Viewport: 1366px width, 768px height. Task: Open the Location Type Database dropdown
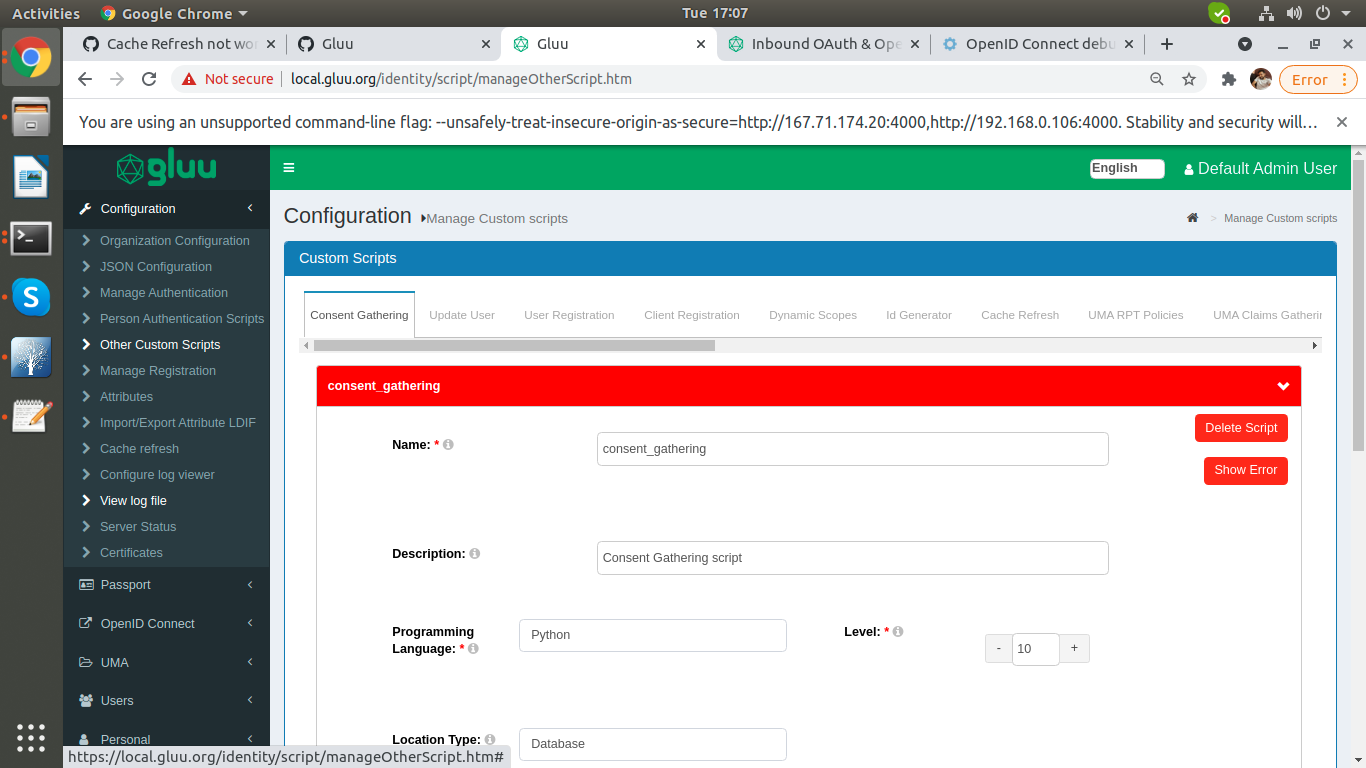click(653, 744)
